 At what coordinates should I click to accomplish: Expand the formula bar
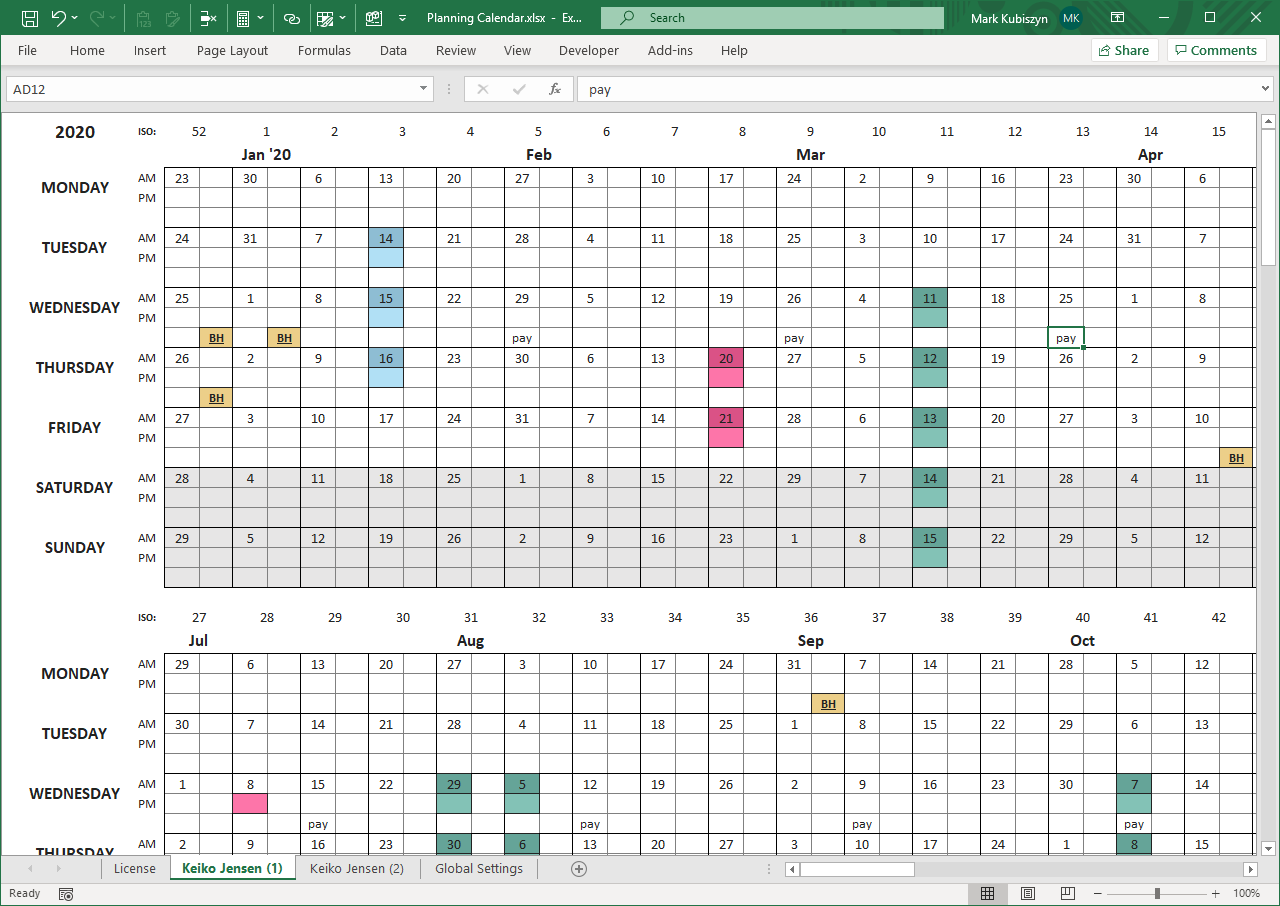1265,89
